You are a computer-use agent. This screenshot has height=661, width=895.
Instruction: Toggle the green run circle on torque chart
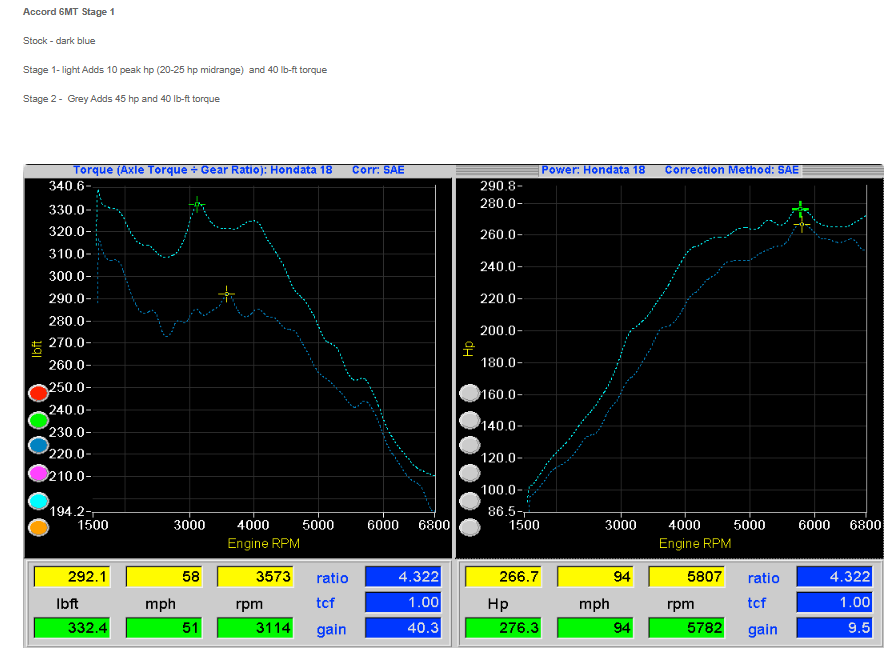coord(38,420)
